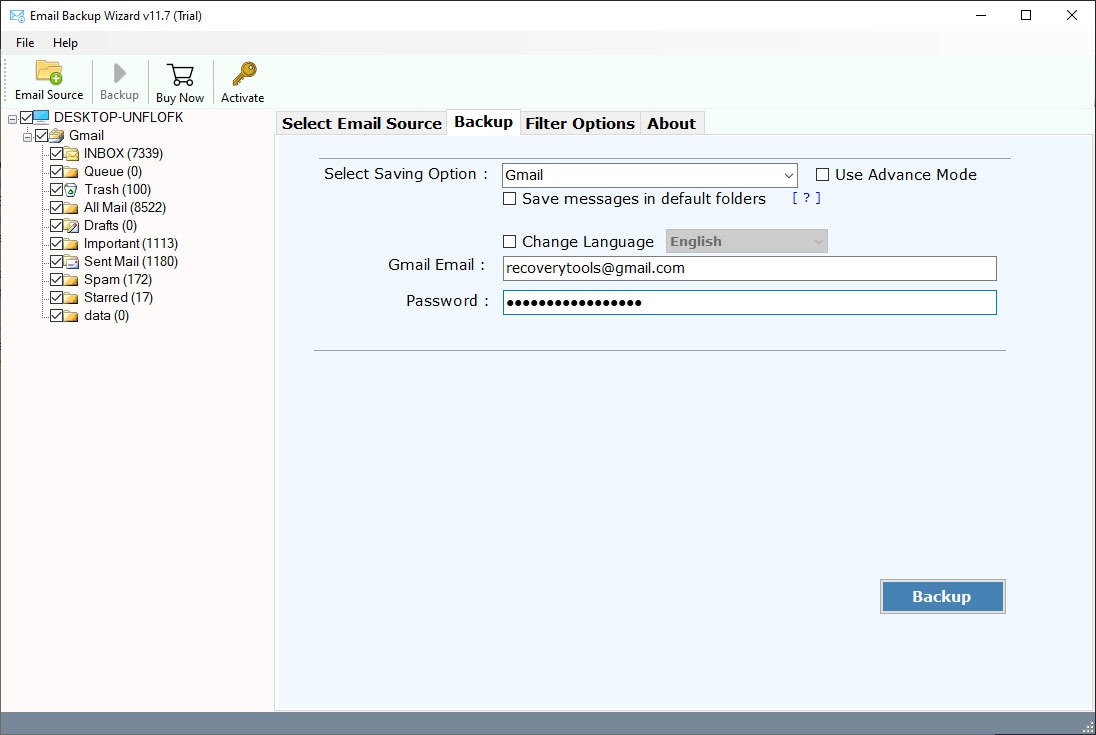
Task: Collapse the Gmail tree node
Action: (x=28, y=136)
